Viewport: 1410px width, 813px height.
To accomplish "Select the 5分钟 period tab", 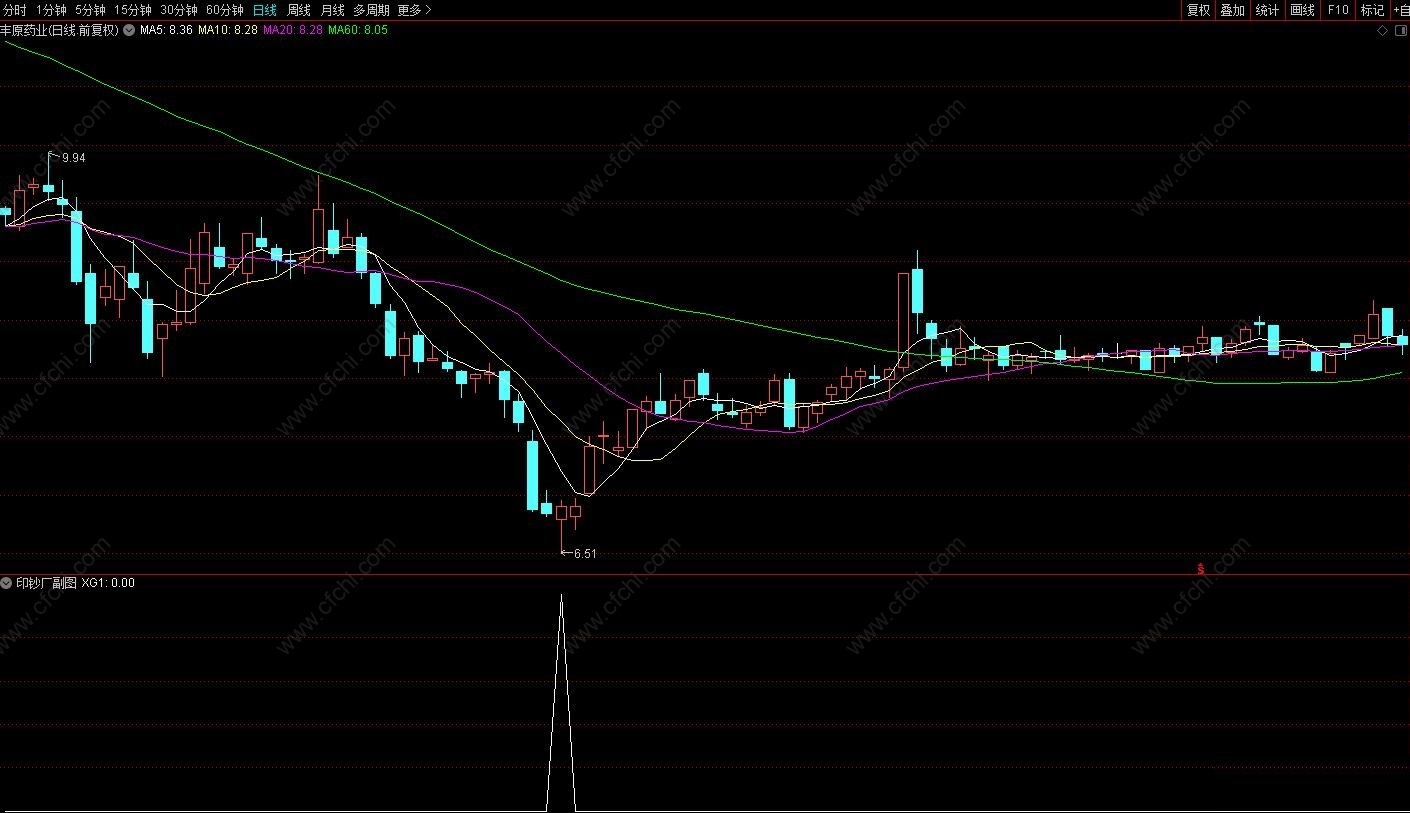I will coord(90,10).
